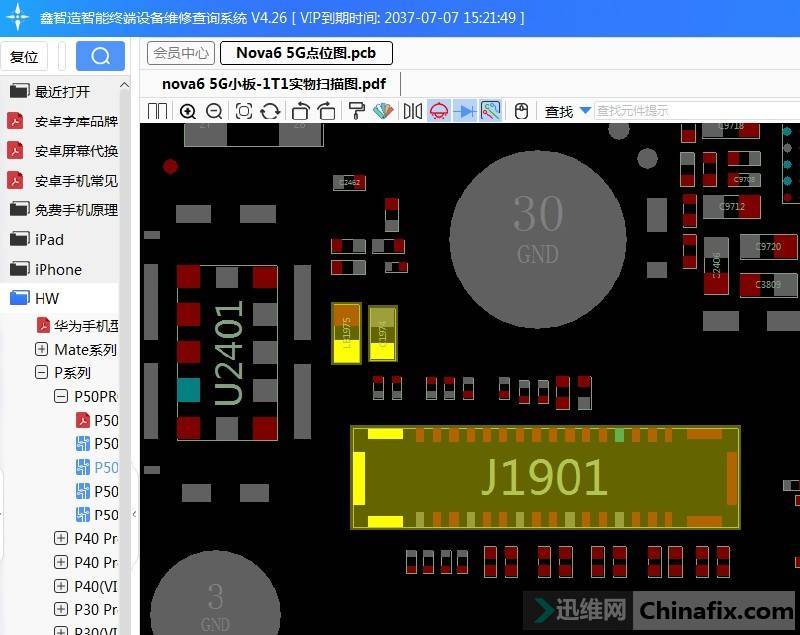Image resolution: width=800 pixels, height=635 pixels.
Task: Switch to Nova6 5G点位图.pcb tab
Action: click(x=306, y=53)
